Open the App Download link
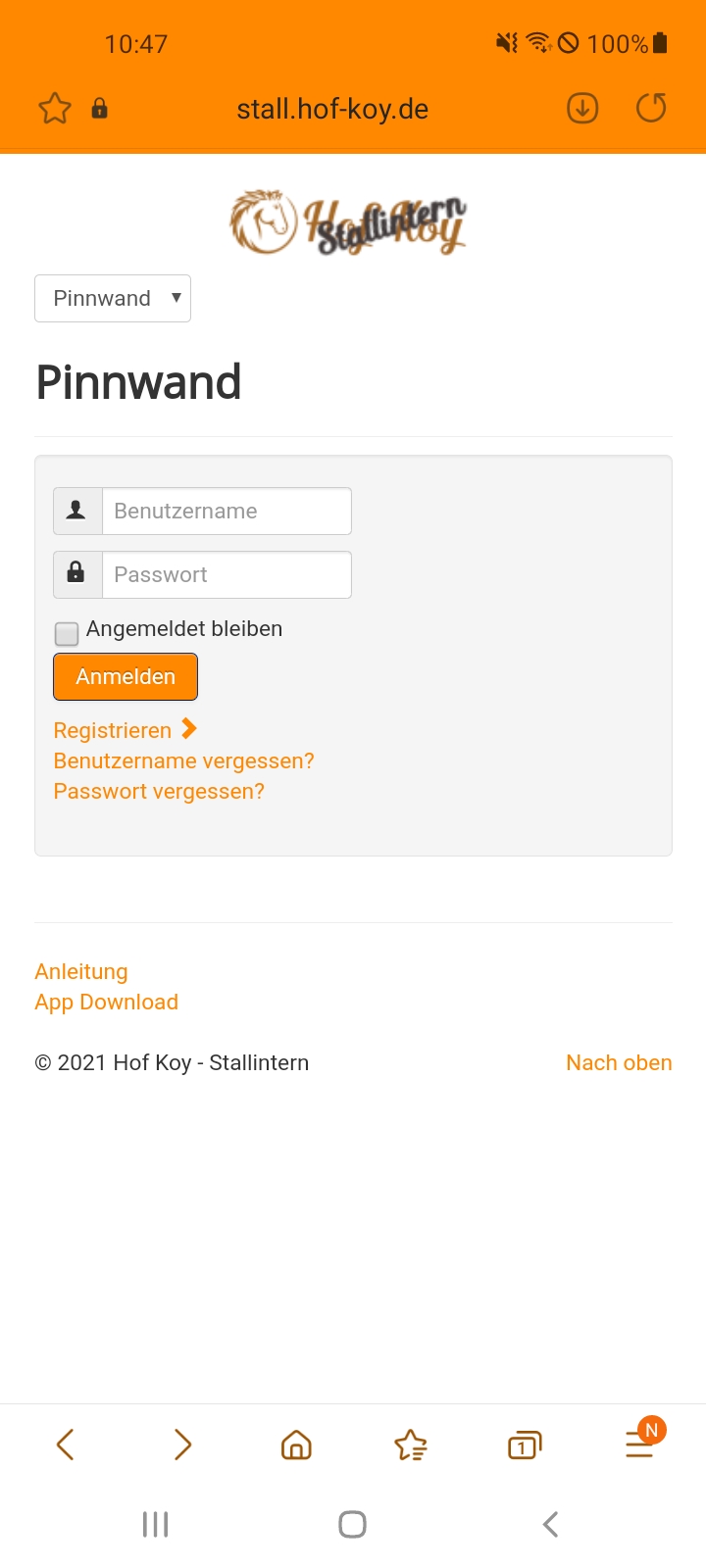Screen dimensions: 706x1568 pyautogui.click(x=106, y=1003)
